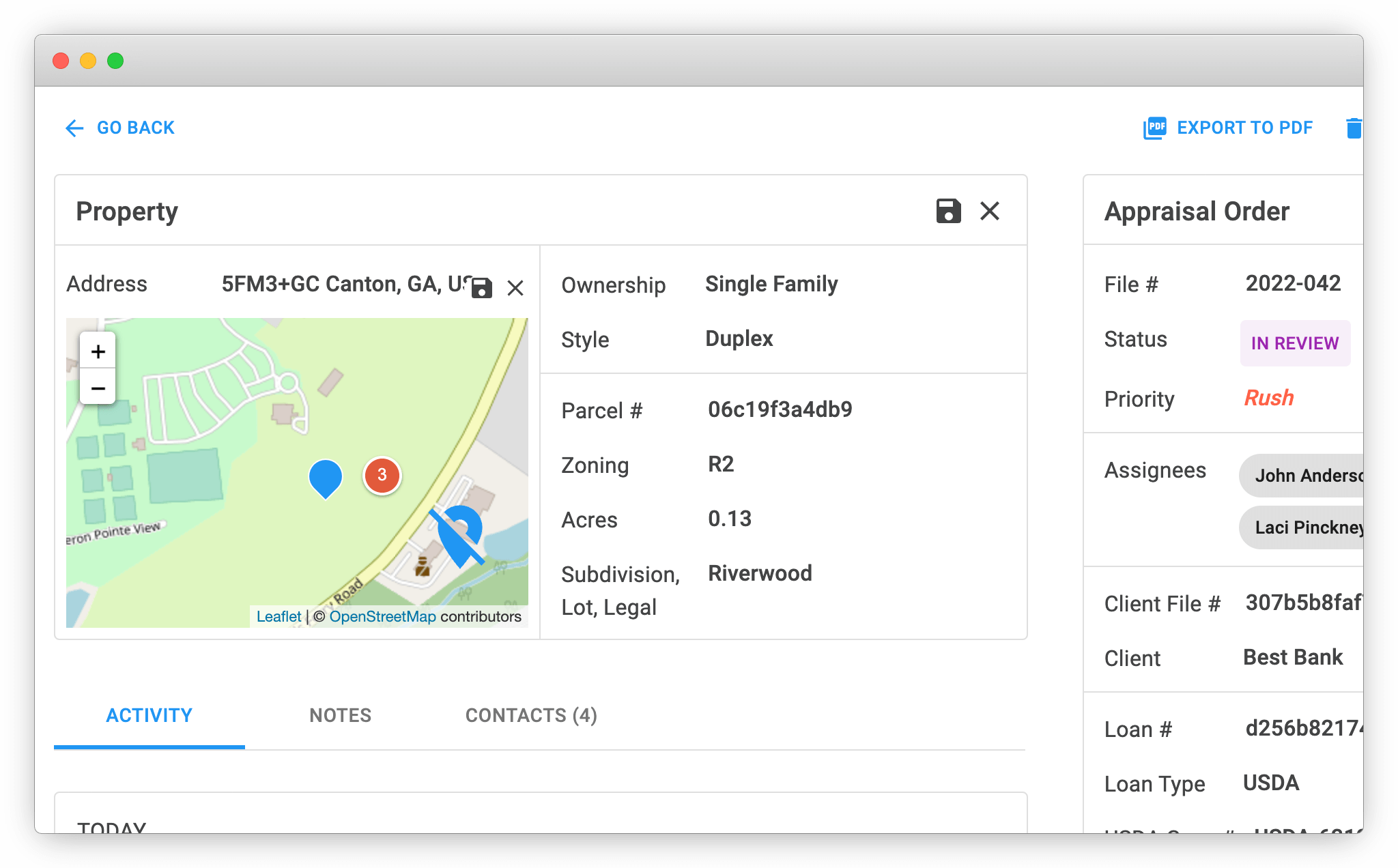The width and height of the screenshot is (1398, 868).
Task: Close the Property panel
Action: coord(989,212)
